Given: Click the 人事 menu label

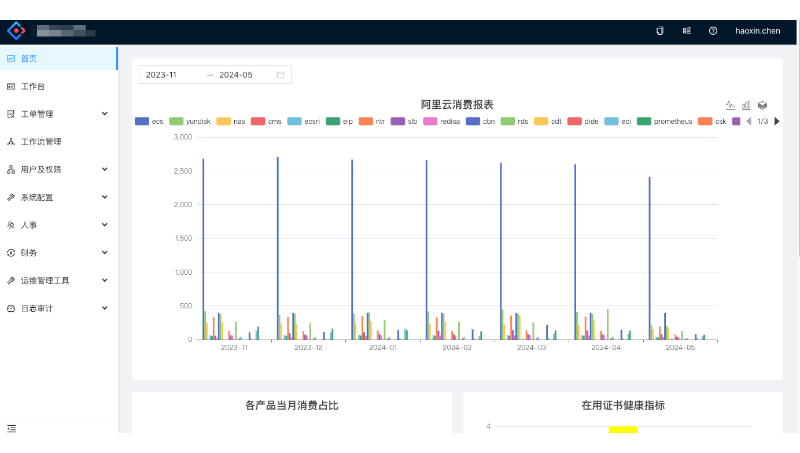Looking at the screenshot, I should (29, 225).
